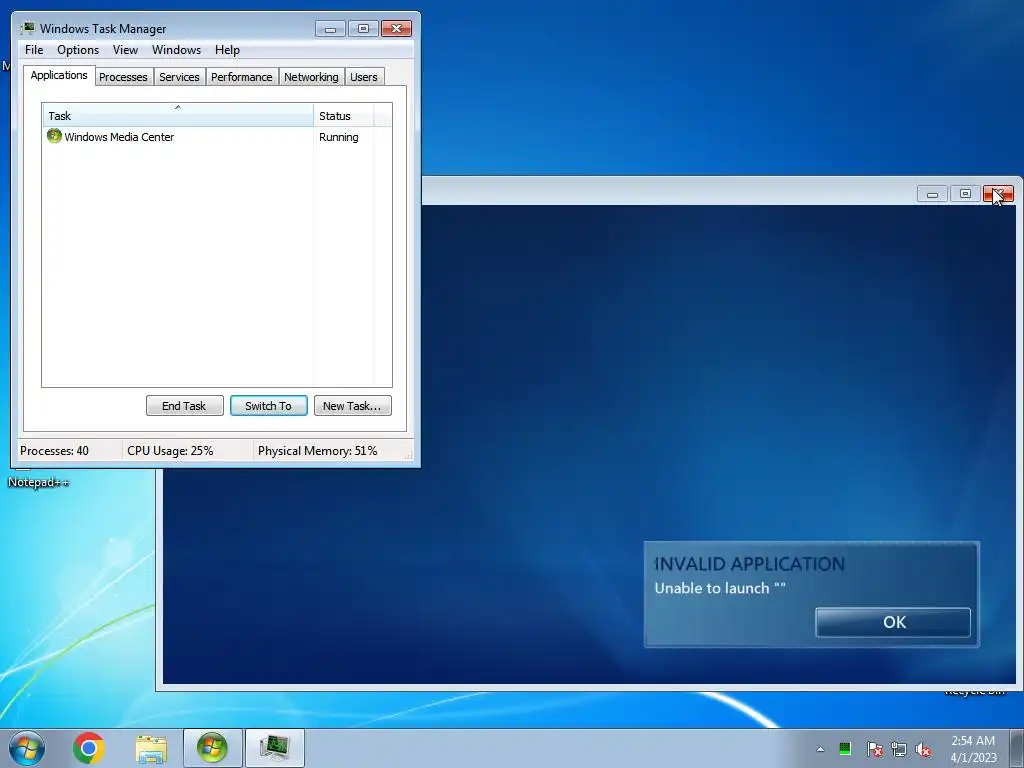Screen dimensions: 1024x768
Task: Click the Running status cell
Action: tap(338, 137)
